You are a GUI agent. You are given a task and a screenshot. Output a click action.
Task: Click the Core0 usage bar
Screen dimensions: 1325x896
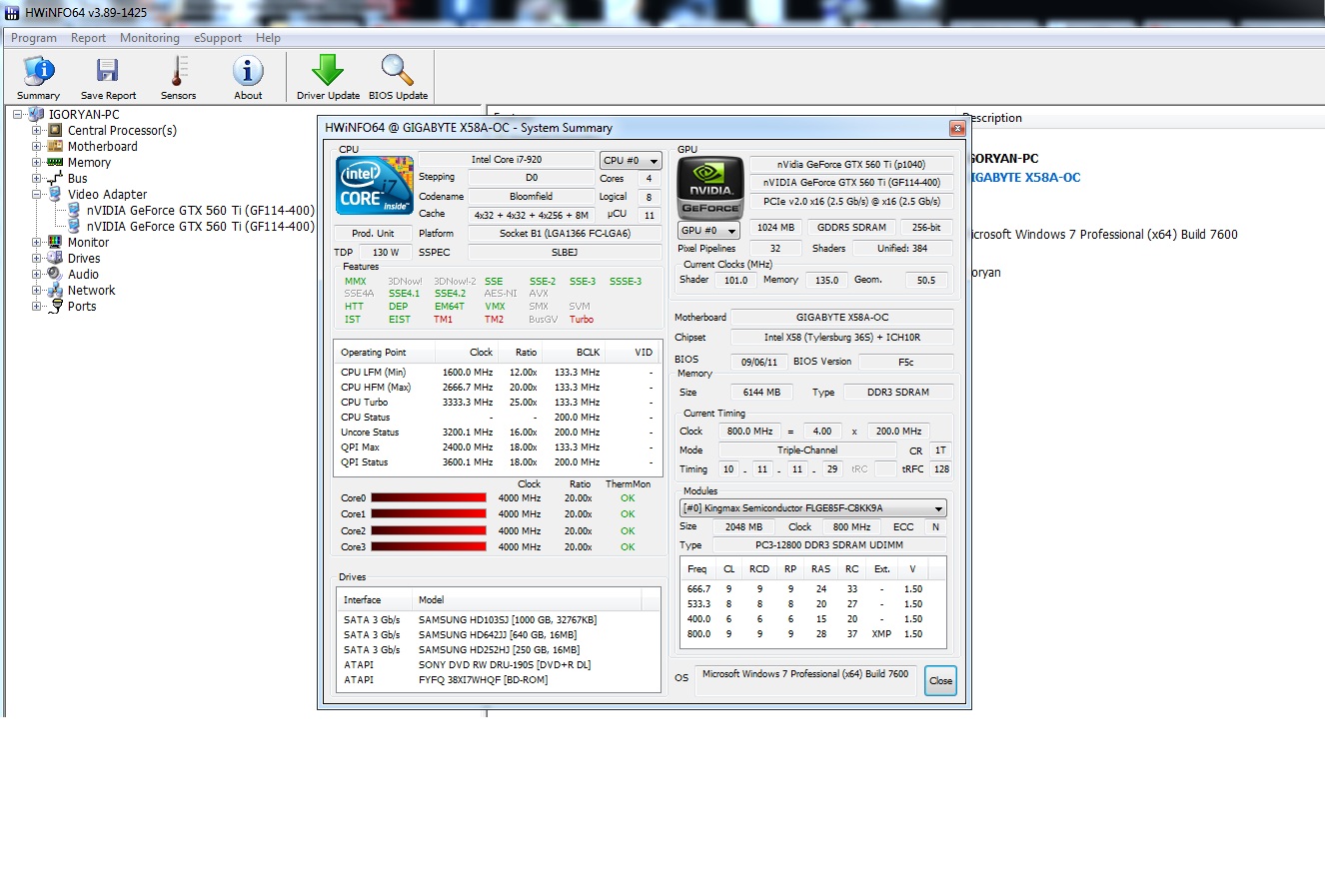(x=429, y=497)
